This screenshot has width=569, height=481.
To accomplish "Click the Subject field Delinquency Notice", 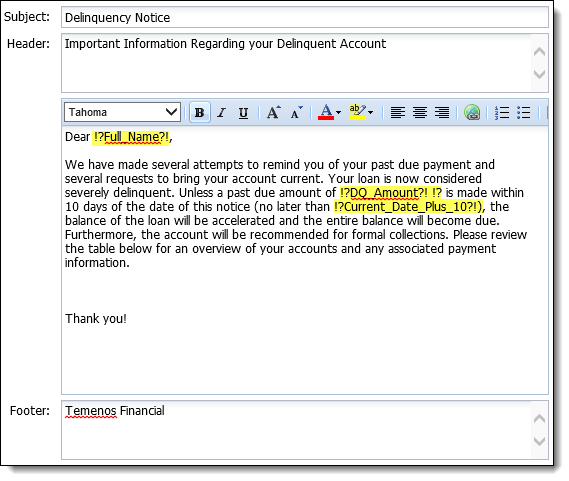I will click(x=305, y=17).
